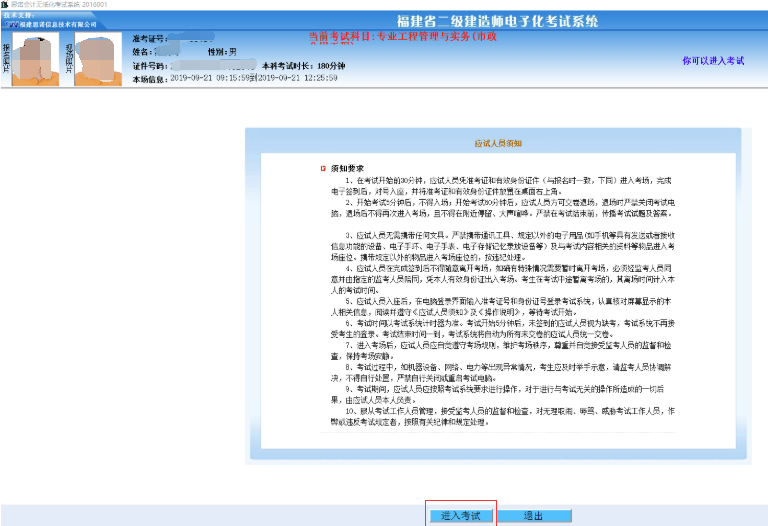Click the 姓名 label
The height and width of the screenshot is (526, 768).
(143, 51)
